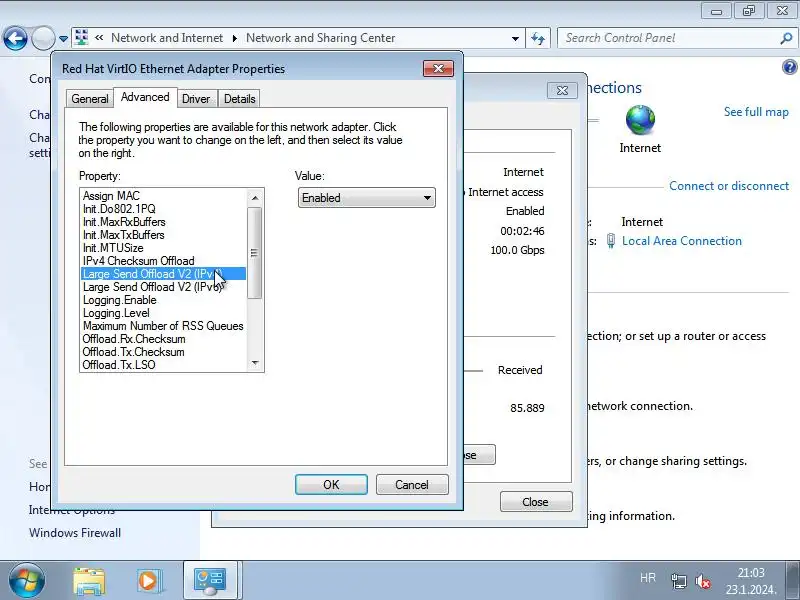Minimize the Control Panel window
800x600 pixels.
tap(716, 11)
